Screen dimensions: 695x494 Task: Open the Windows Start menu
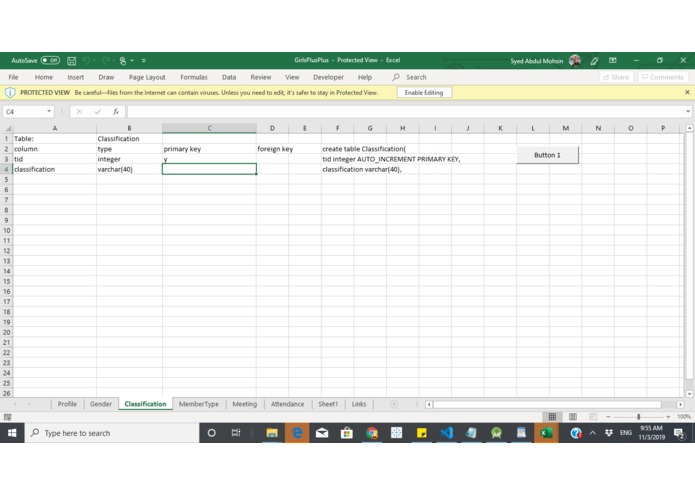(x=12, y=433)
